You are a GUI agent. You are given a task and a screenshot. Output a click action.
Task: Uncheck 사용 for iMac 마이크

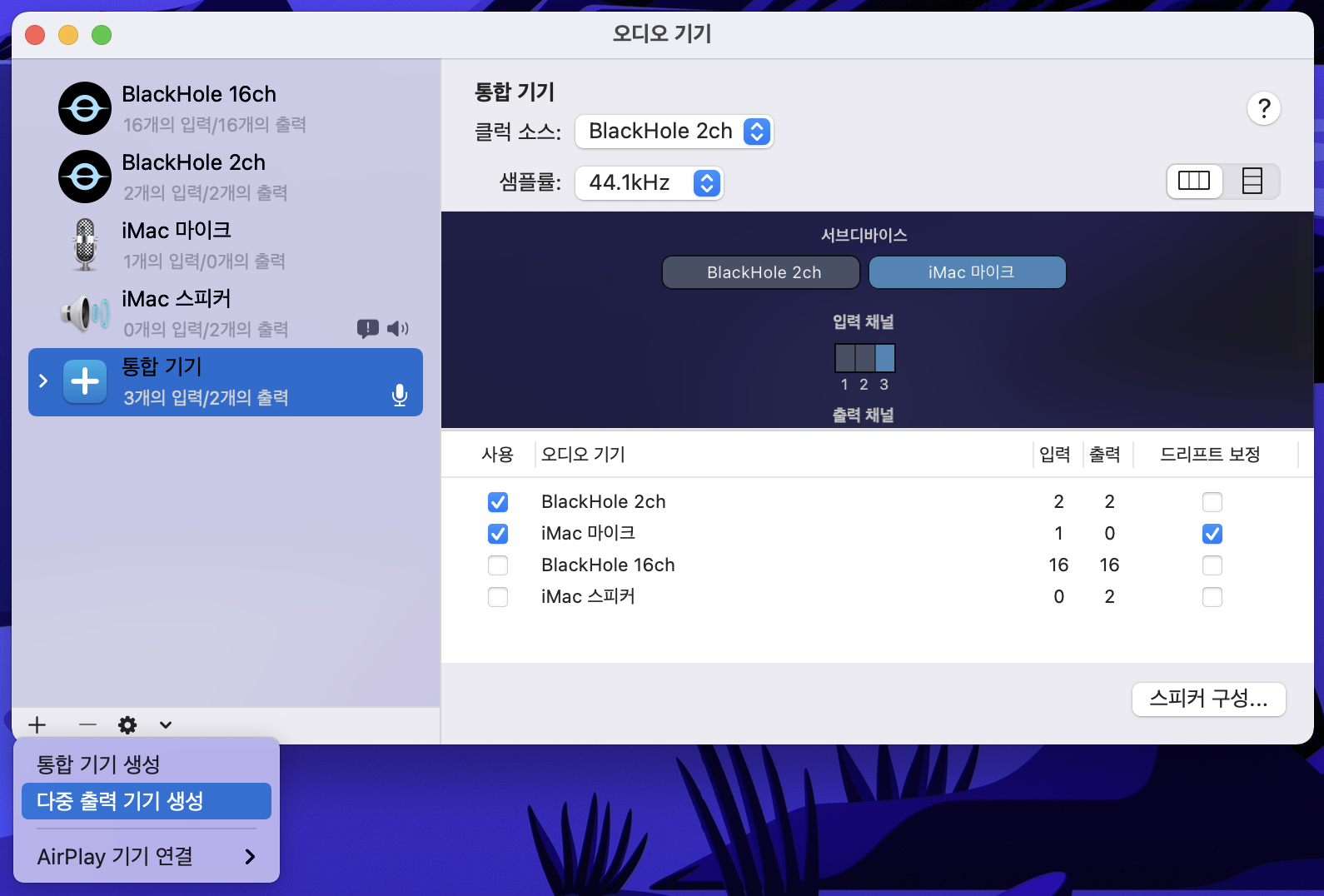click(x=498, y=534)
